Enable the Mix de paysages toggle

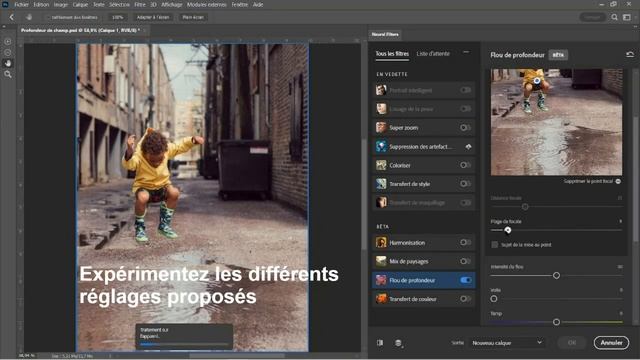point(465,261)
